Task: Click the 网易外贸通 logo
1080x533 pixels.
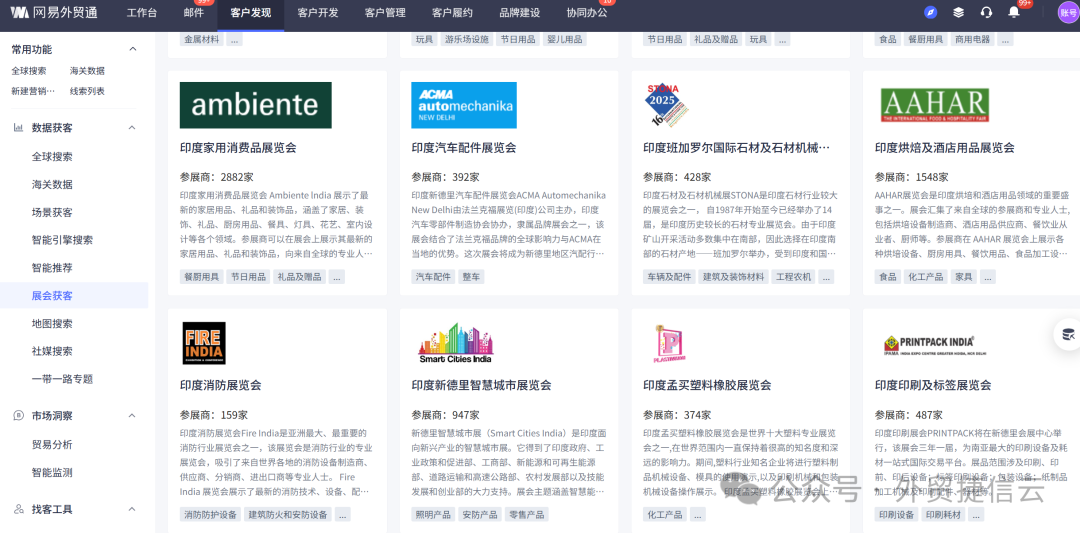Action: [54, 12]
